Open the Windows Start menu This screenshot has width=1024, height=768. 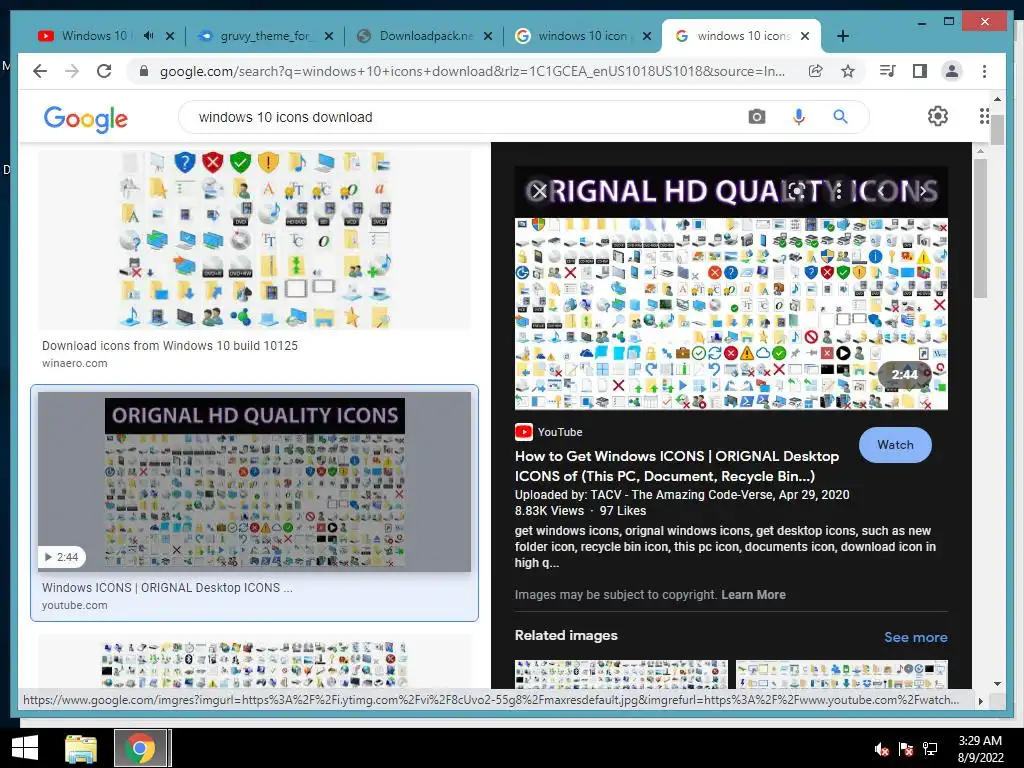[x=25, y=748]
